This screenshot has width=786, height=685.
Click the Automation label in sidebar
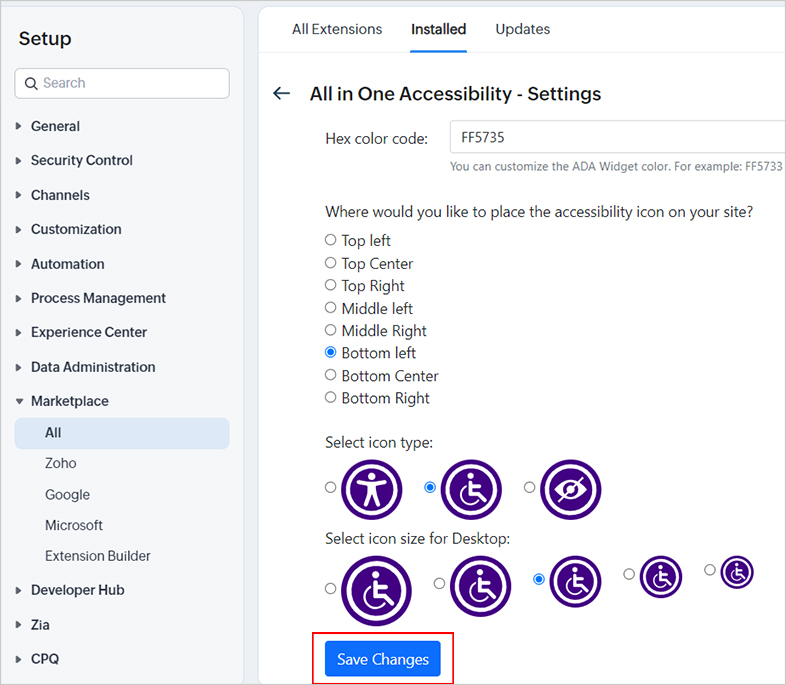point(68,264)
